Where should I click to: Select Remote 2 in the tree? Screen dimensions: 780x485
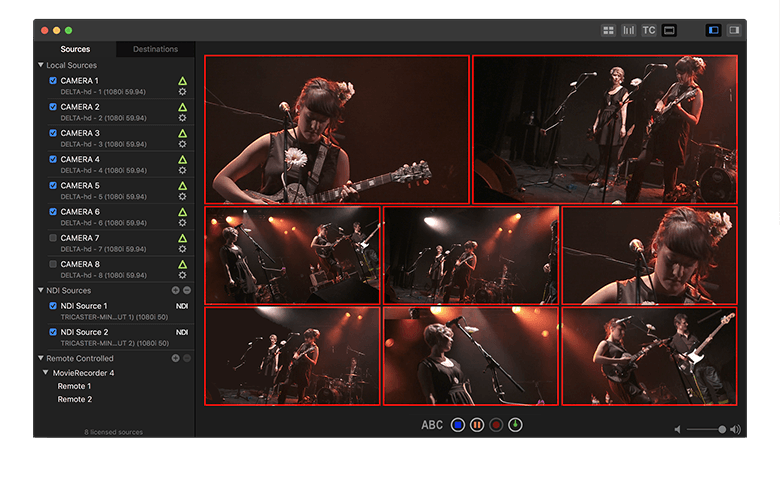click(75, 399)
